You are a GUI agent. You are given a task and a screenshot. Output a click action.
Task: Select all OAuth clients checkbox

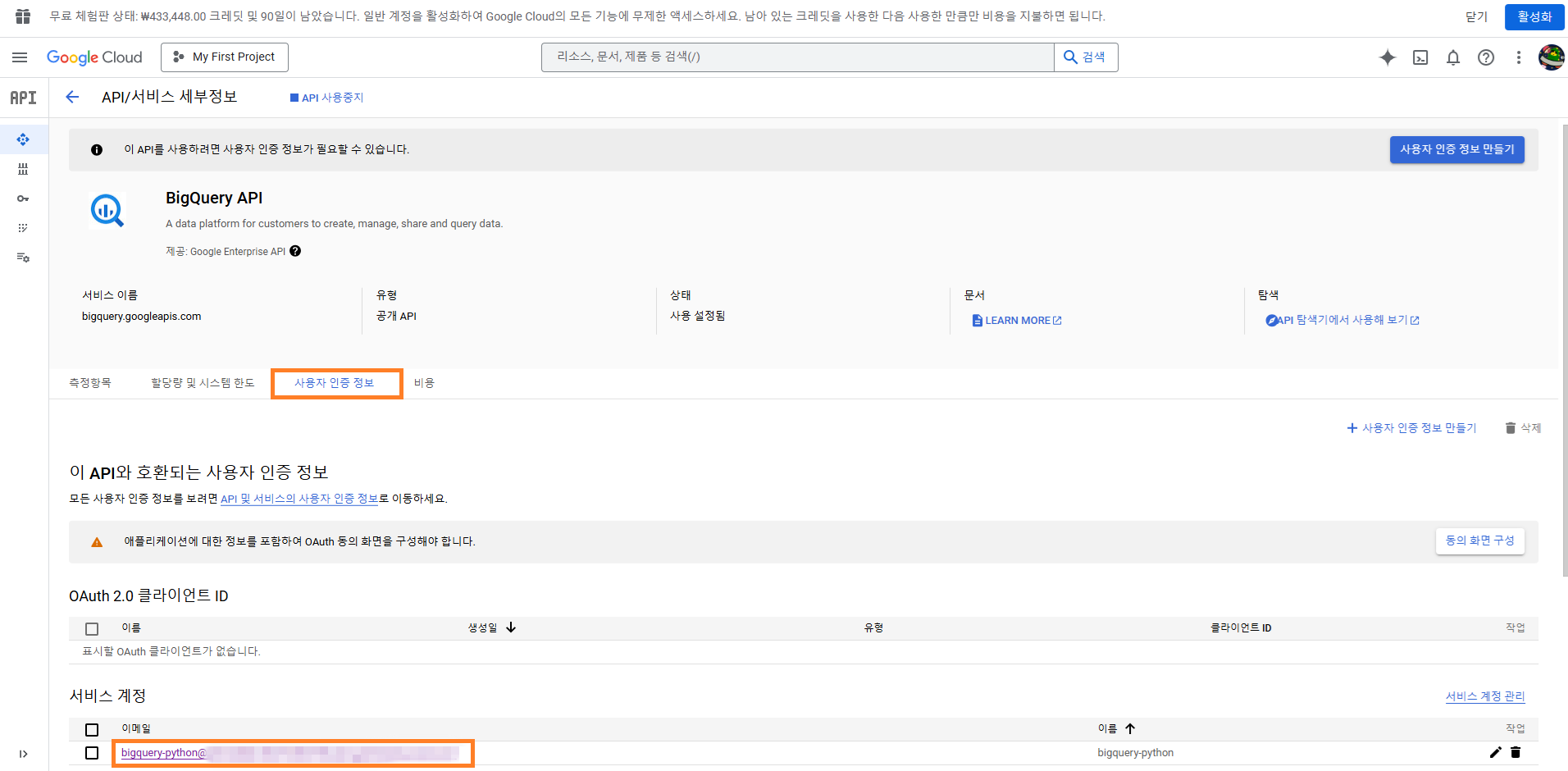[92, 629]
